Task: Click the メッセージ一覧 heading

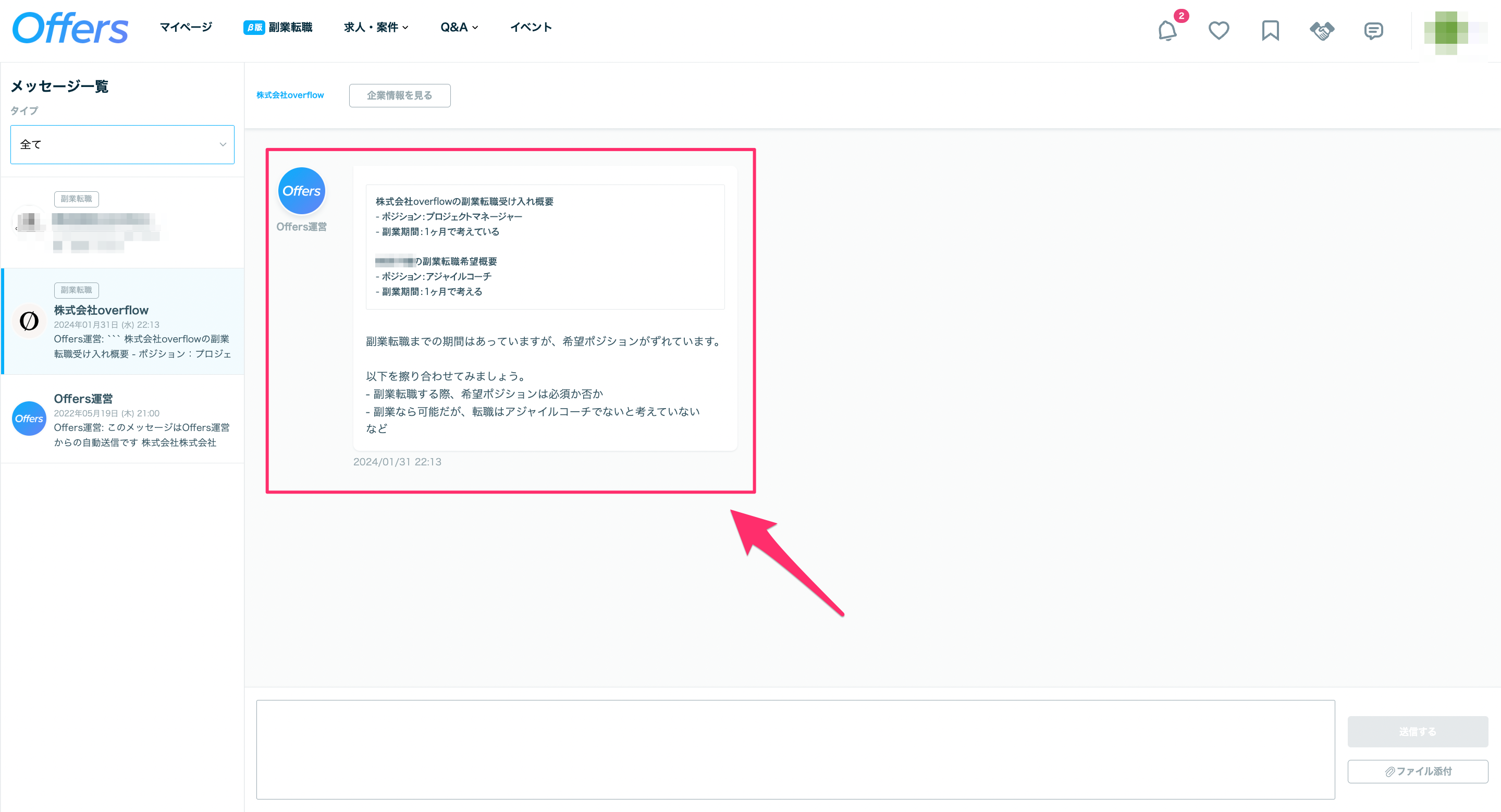Action: coord(59,86)
